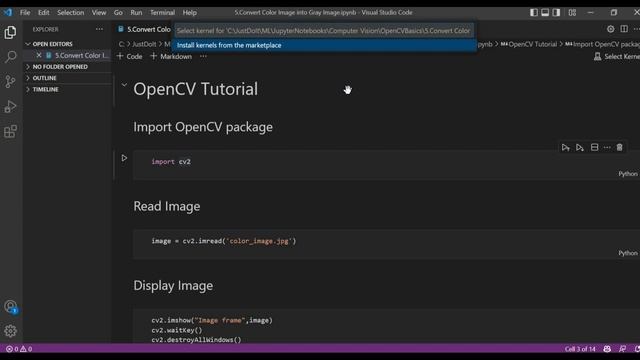Click errors and warnings status indicator
Screen dimensions: 640x360
point(19,349)
